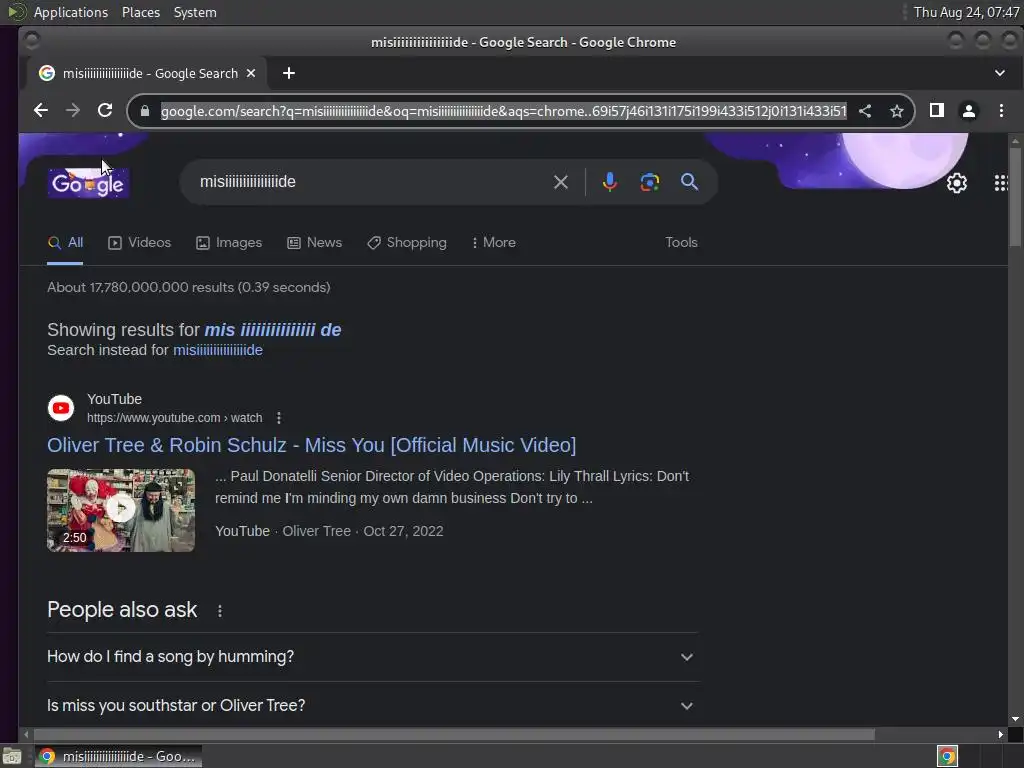Viewport: 1024px width, 768px height.
Task: Click the vertical page scrollbar
Action: pyautogui.click(x=1015, y=198)
